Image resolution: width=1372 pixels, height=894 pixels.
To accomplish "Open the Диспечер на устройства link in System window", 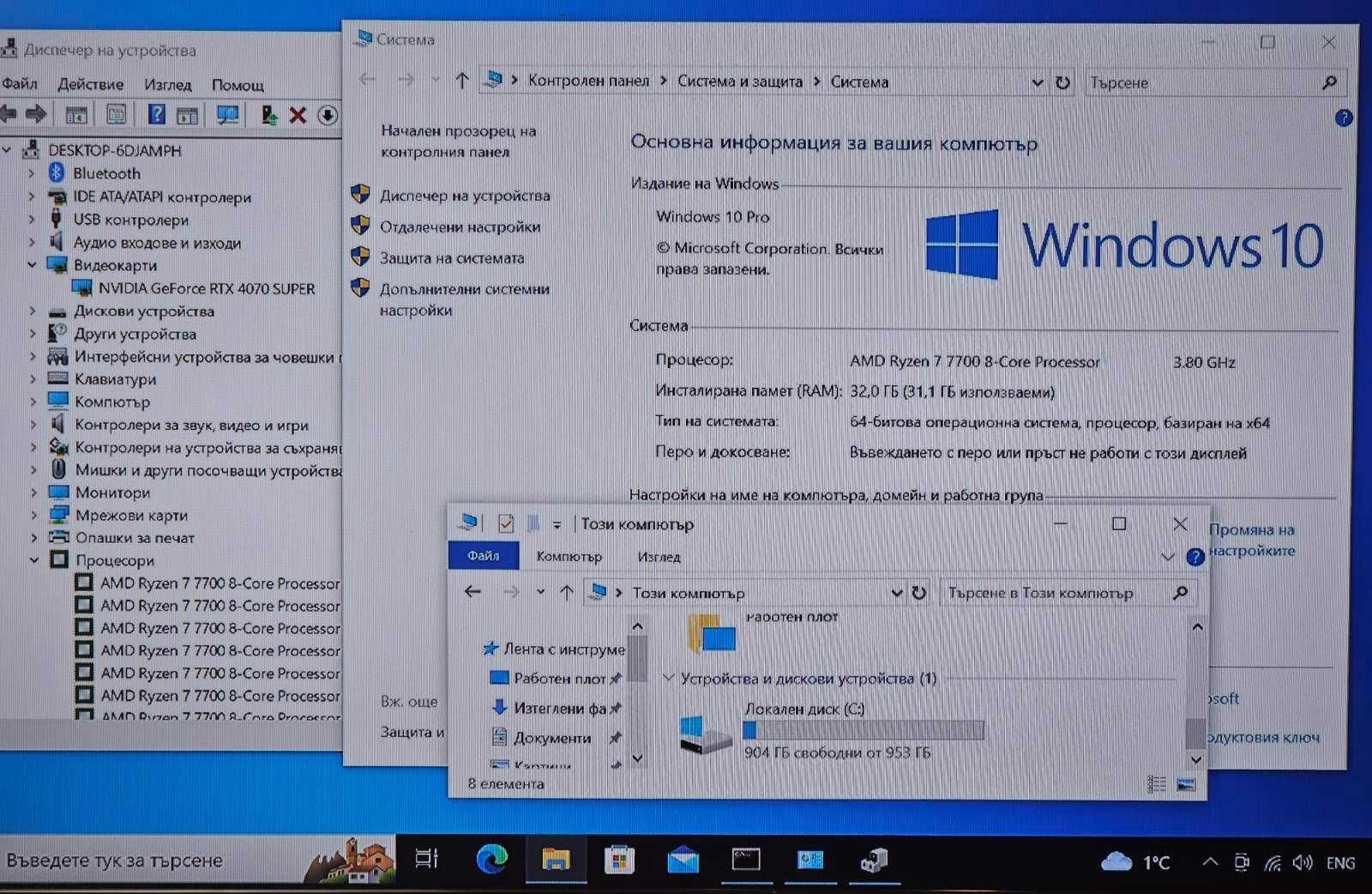I will (x=465, y=196).
